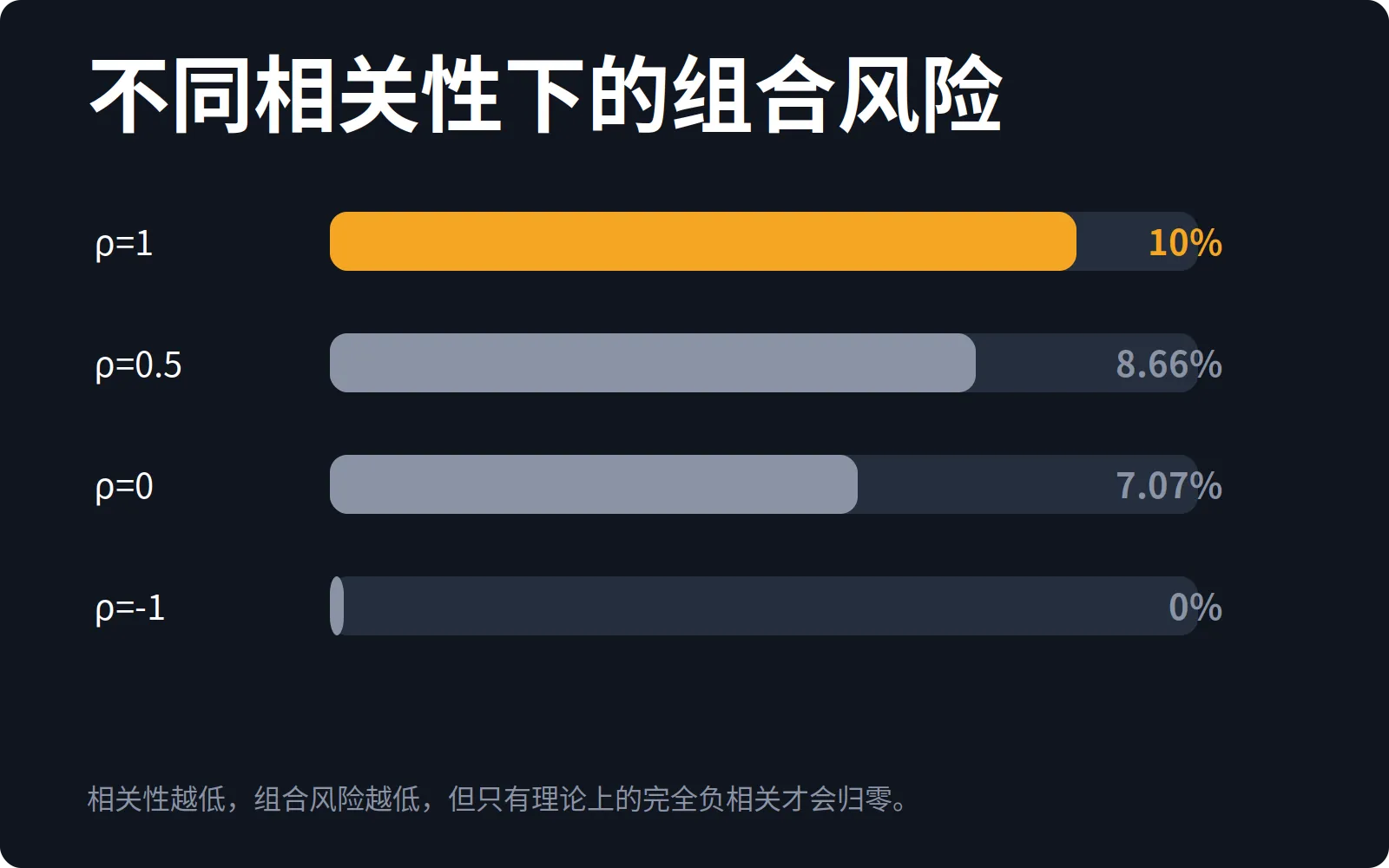Screen dimensions: 1389x868
Task: Click the orange 10% value
Action: click(x=1185, y=242)
